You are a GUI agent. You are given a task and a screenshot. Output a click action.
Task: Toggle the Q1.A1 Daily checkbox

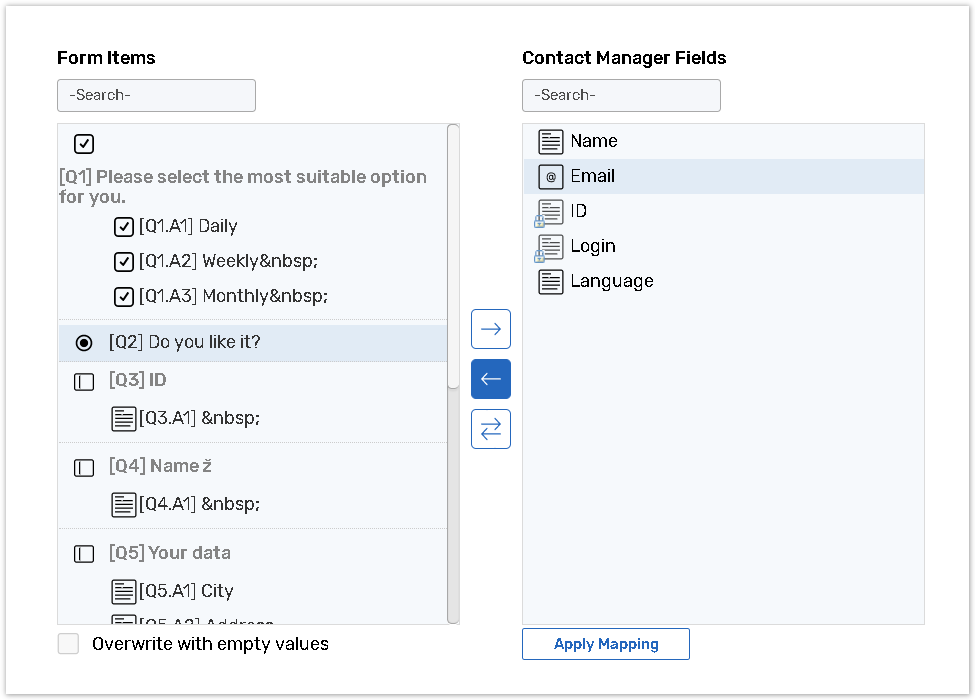[124, 227]
